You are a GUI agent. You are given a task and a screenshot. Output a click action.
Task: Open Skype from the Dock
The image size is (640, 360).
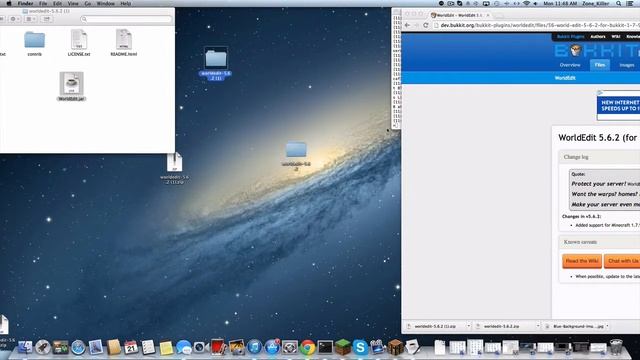[360, 347]
